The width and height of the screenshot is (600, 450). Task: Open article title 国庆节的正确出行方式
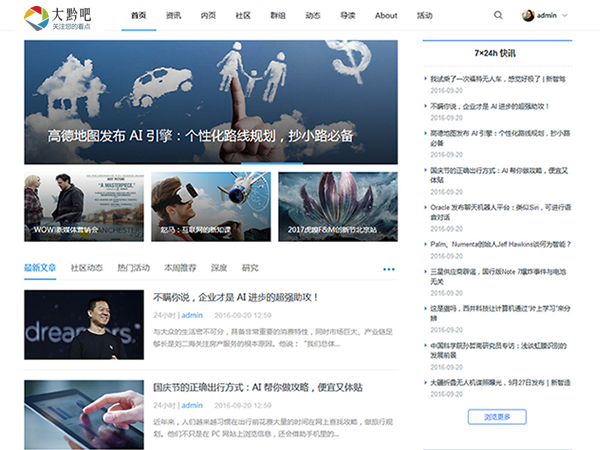tap(258, 387)
